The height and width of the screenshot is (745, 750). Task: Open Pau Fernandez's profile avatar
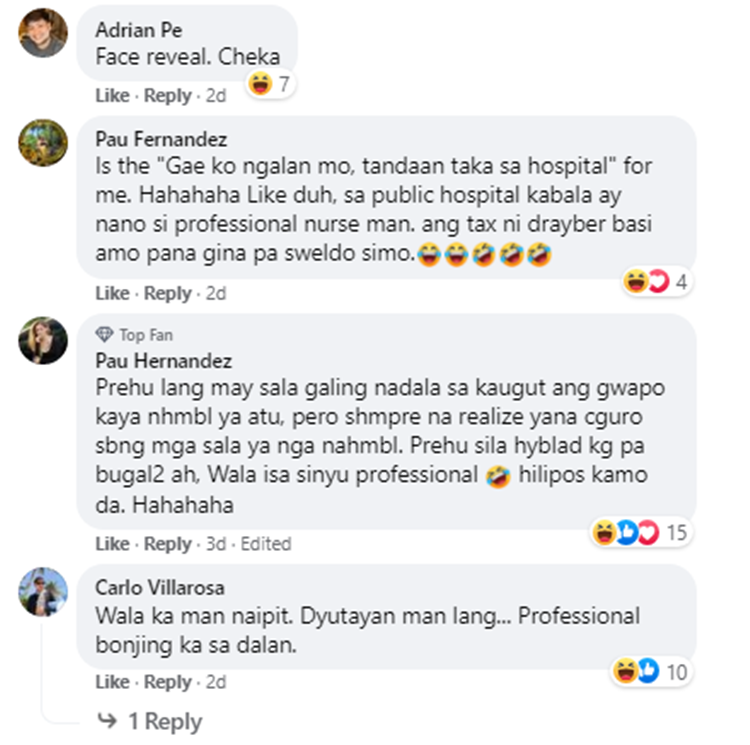[x=43, y=143]
